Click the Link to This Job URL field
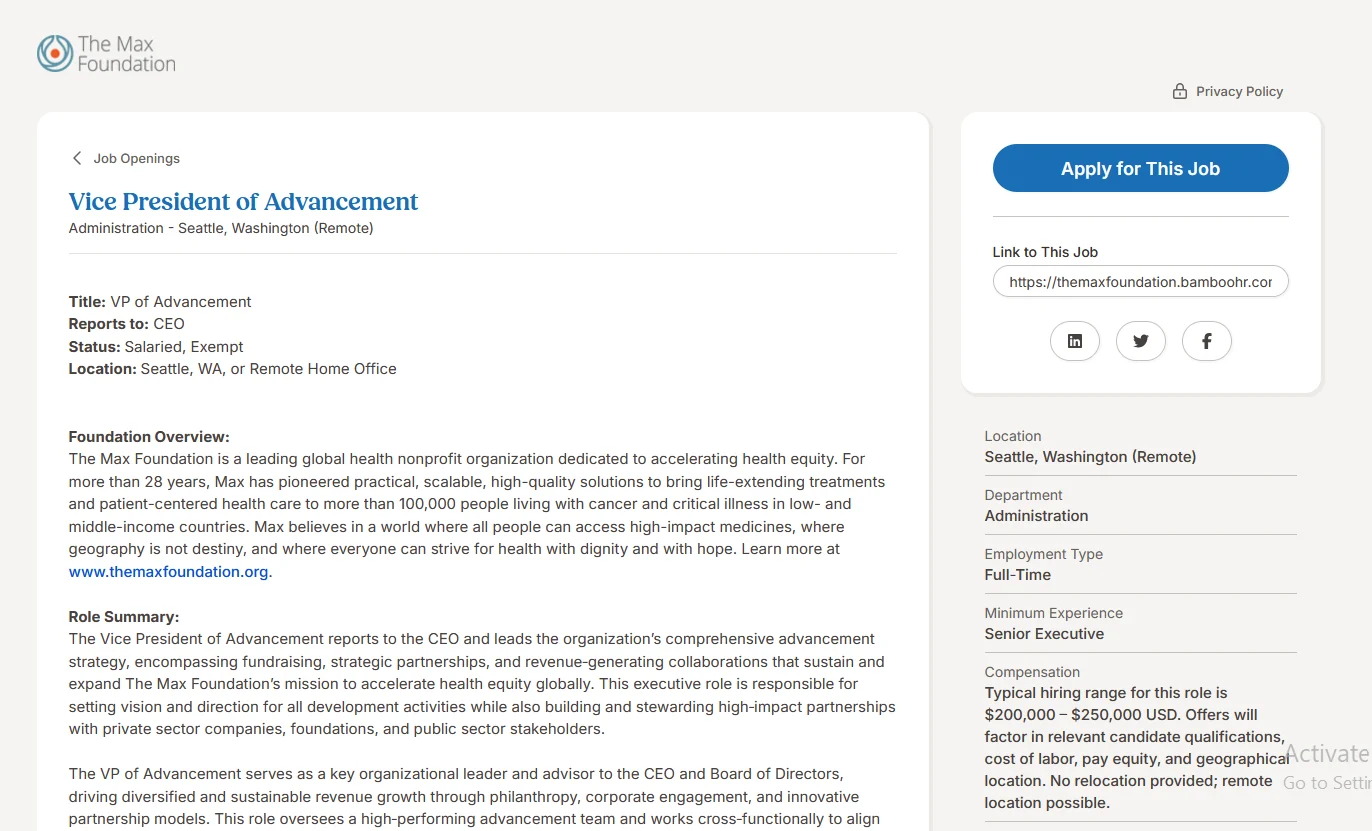This screenshot has width=1372, height=831. click(x=1140, y=282)
